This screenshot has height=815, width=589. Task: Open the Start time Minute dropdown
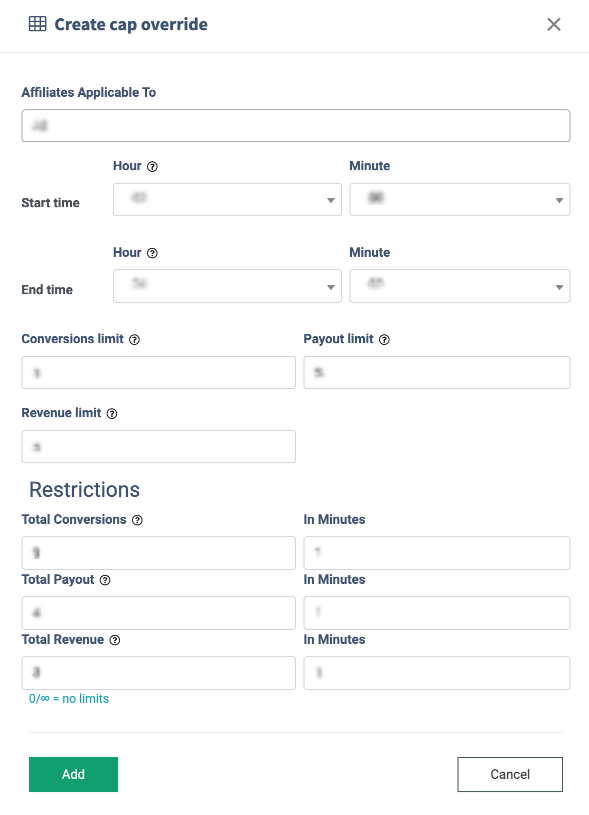pos(460,200)
